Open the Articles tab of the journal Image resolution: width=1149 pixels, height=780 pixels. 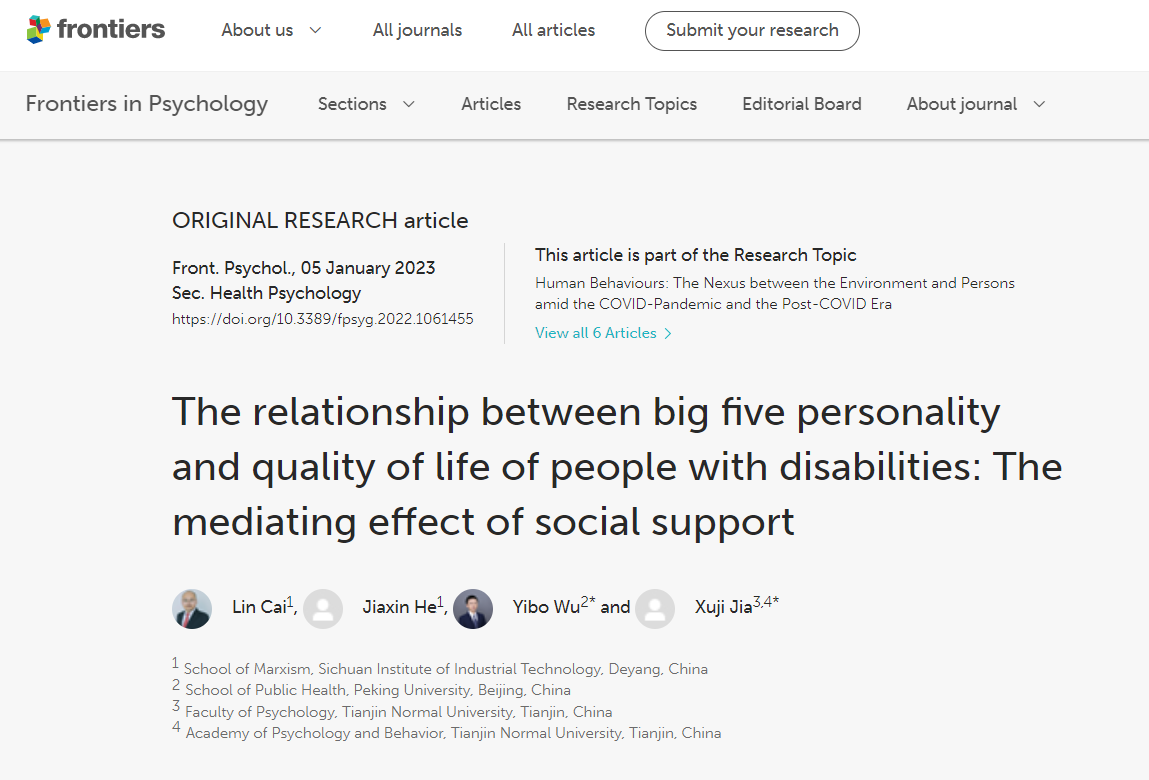[491, 104]
